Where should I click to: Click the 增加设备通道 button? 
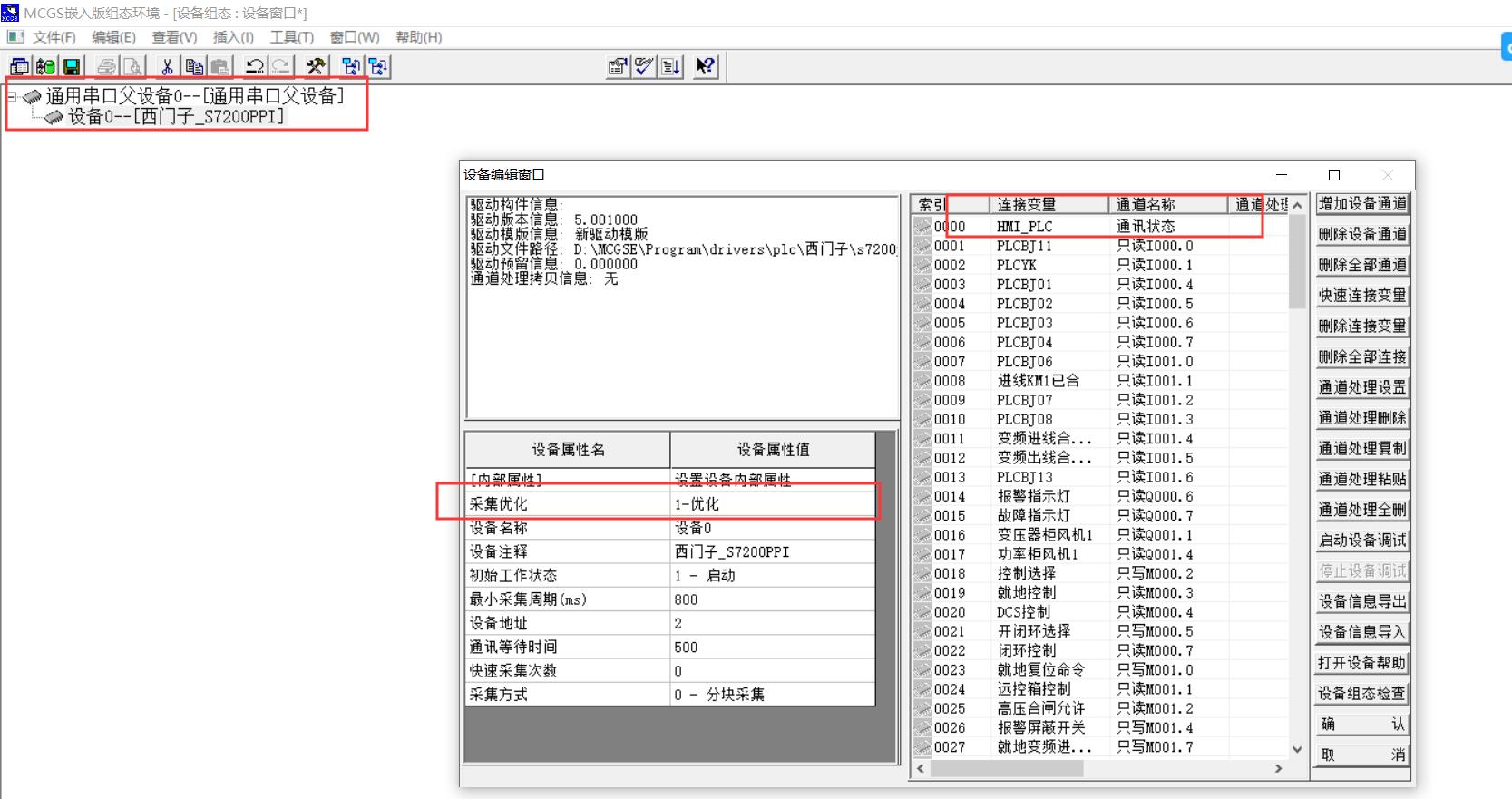click(1362, 204)
